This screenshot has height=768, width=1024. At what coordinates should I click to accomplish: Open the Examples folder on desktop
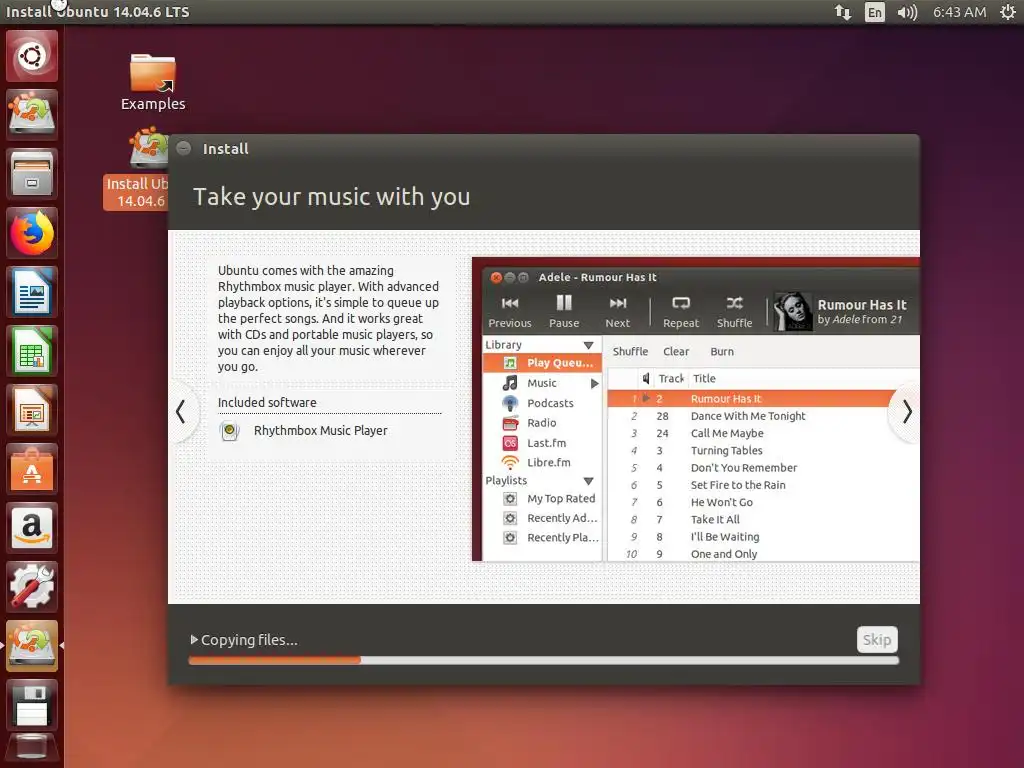coord(153,82)
